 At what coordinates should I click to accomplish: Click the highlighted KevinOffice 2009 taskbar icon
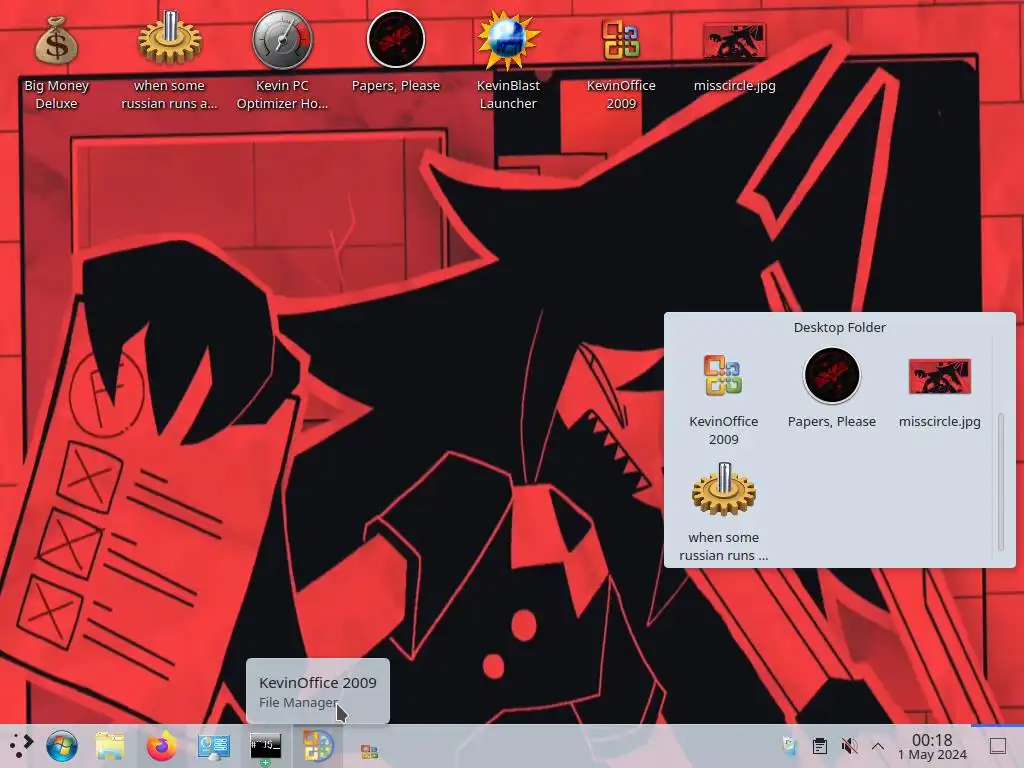[317, 746]
